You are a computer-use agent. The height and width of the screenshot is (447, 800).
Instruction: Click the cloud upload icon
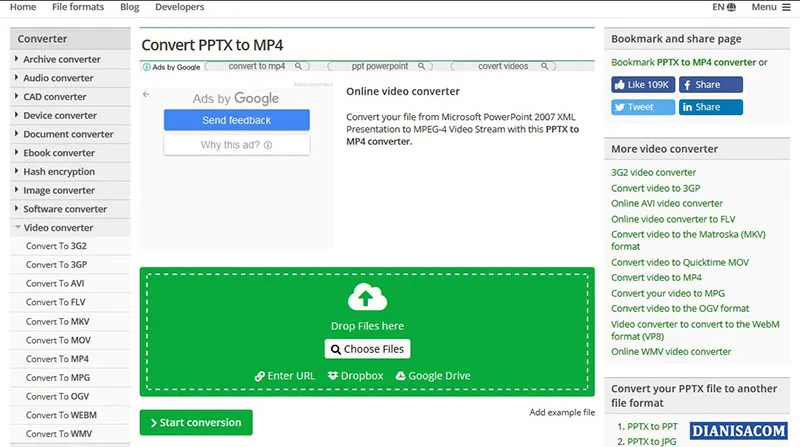coord(366,297)
